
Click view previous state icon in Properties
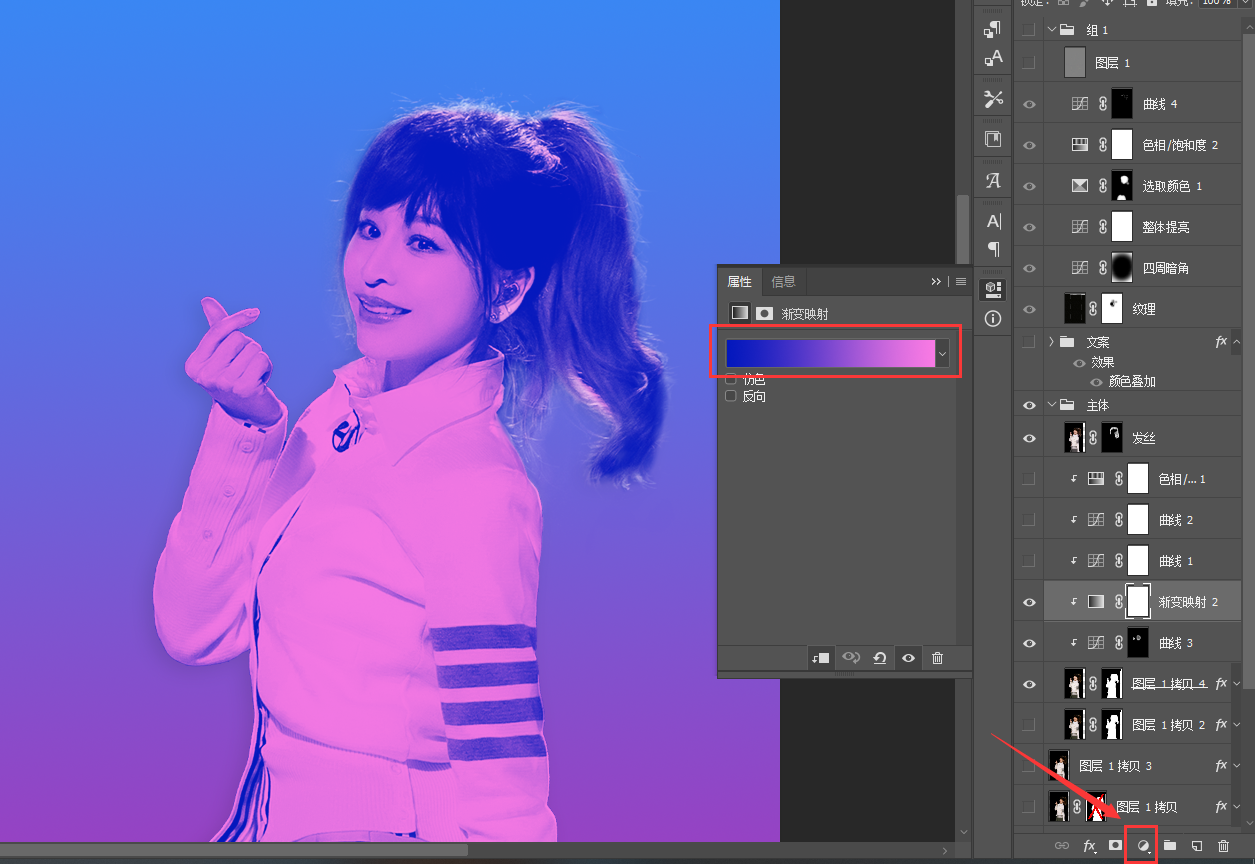point(851,658)
